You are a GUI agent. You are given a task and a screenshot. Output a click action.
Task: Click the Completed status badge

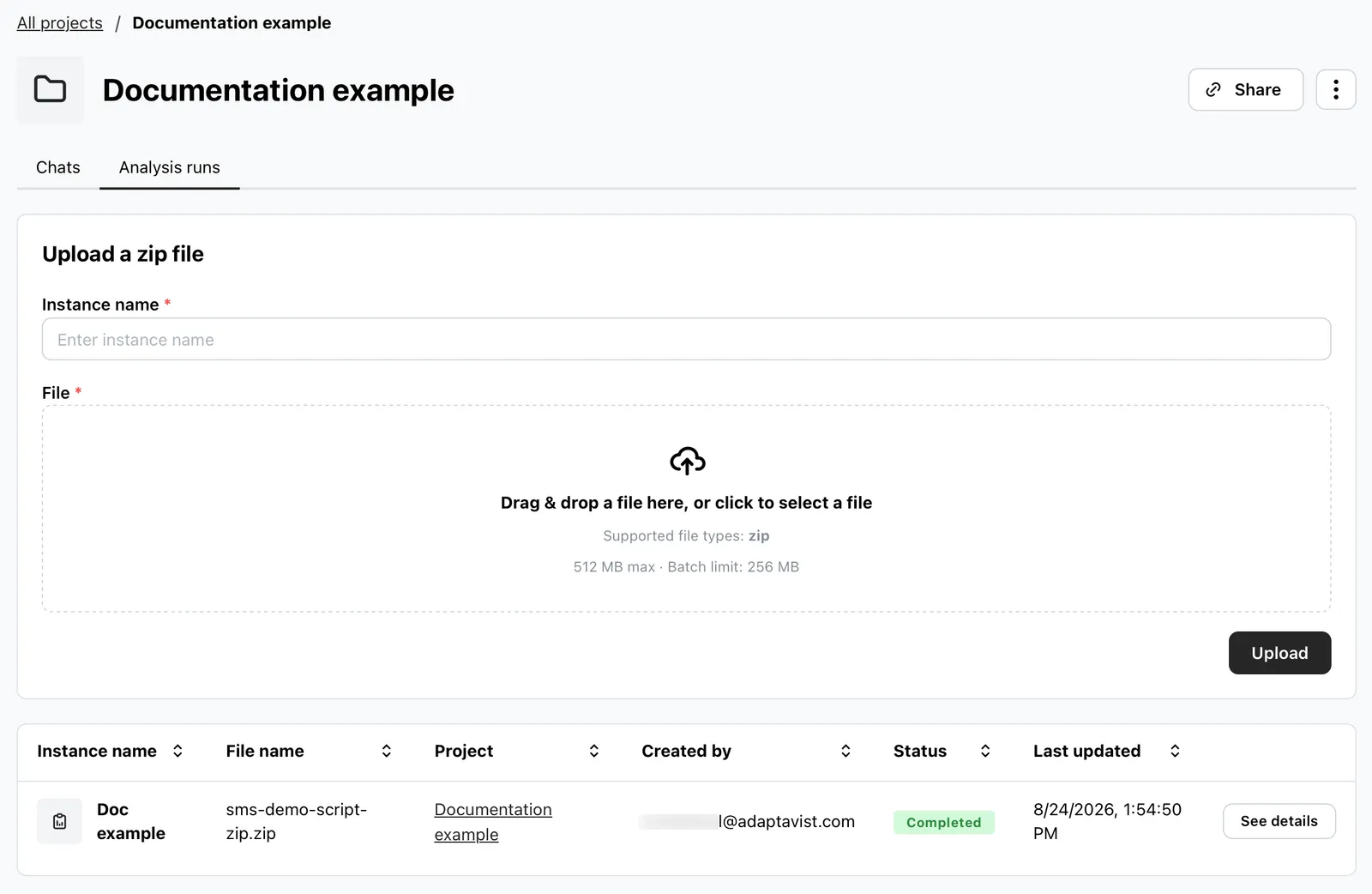pyautogui.click(x=943, y=822)
